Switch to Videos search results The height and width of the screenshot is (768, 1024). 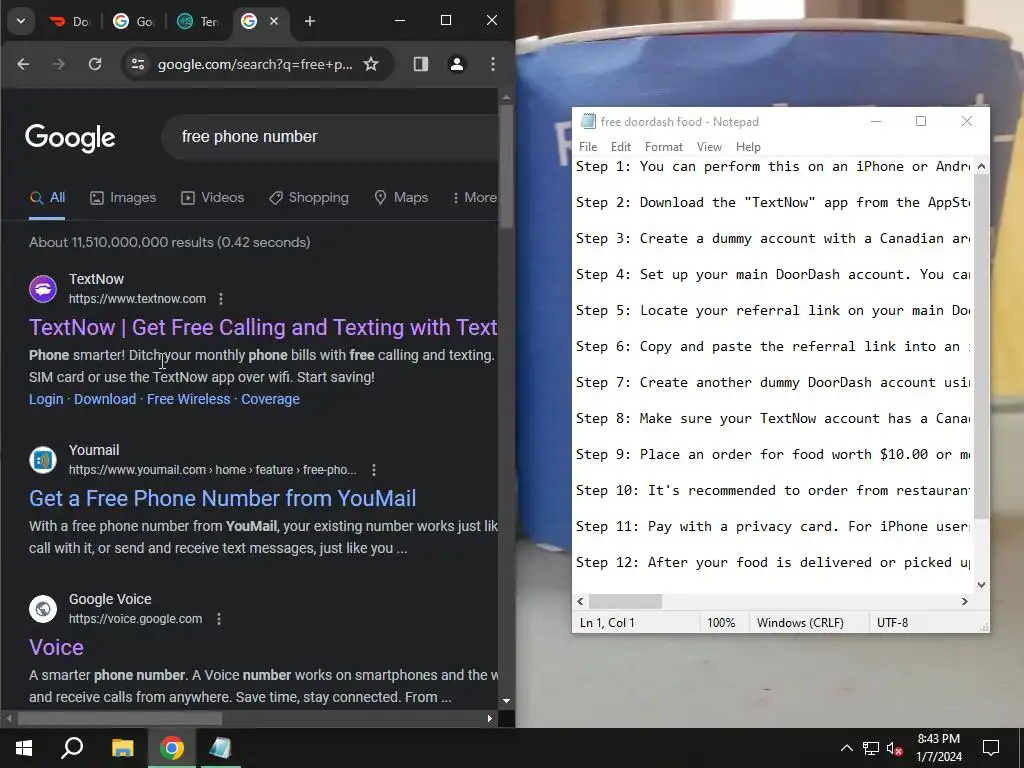point(212,198)
